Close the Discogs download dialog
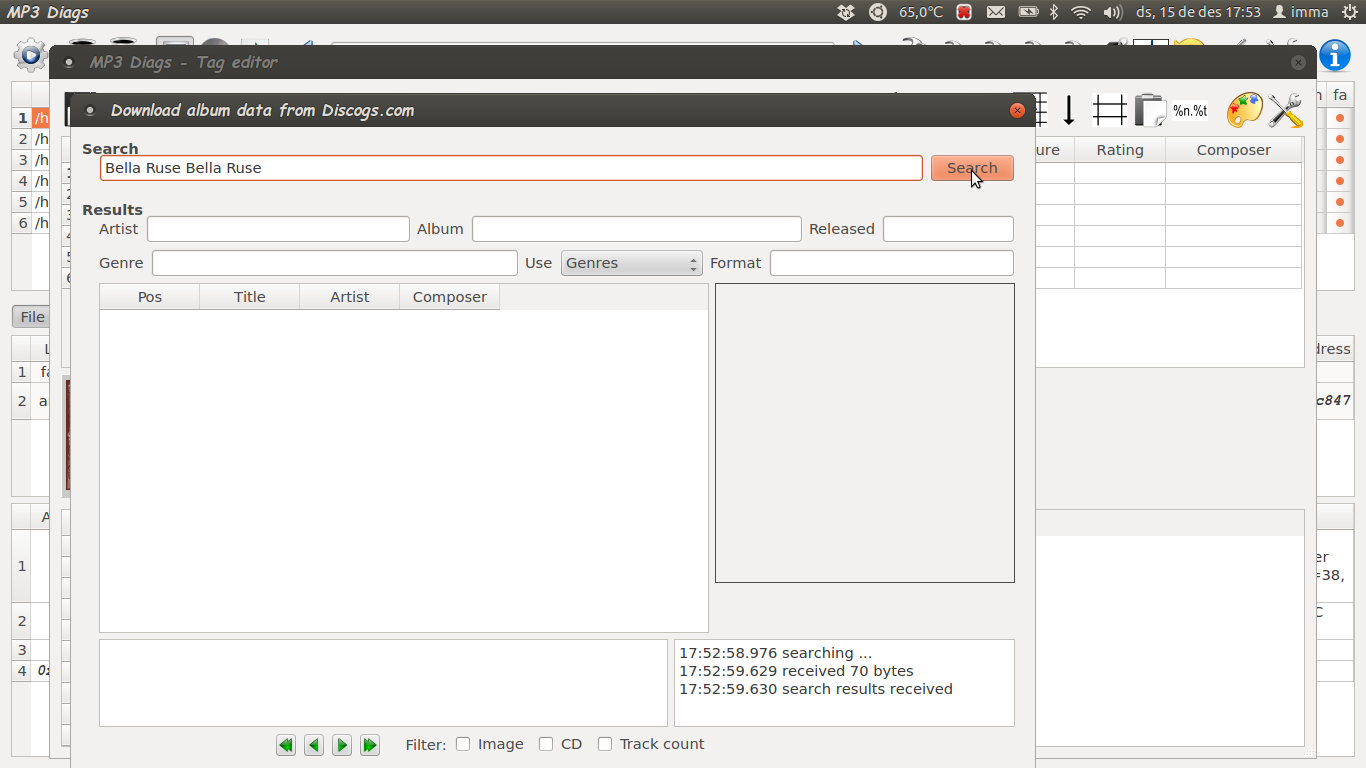 point(1018,111)
